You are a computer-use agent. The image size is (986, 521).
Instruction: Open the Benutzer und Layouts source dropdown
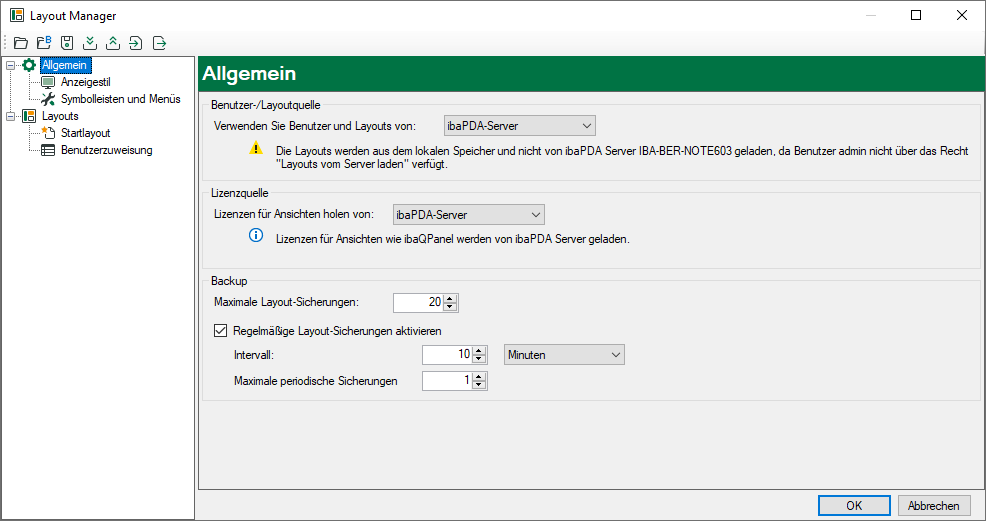coord(519,126)
